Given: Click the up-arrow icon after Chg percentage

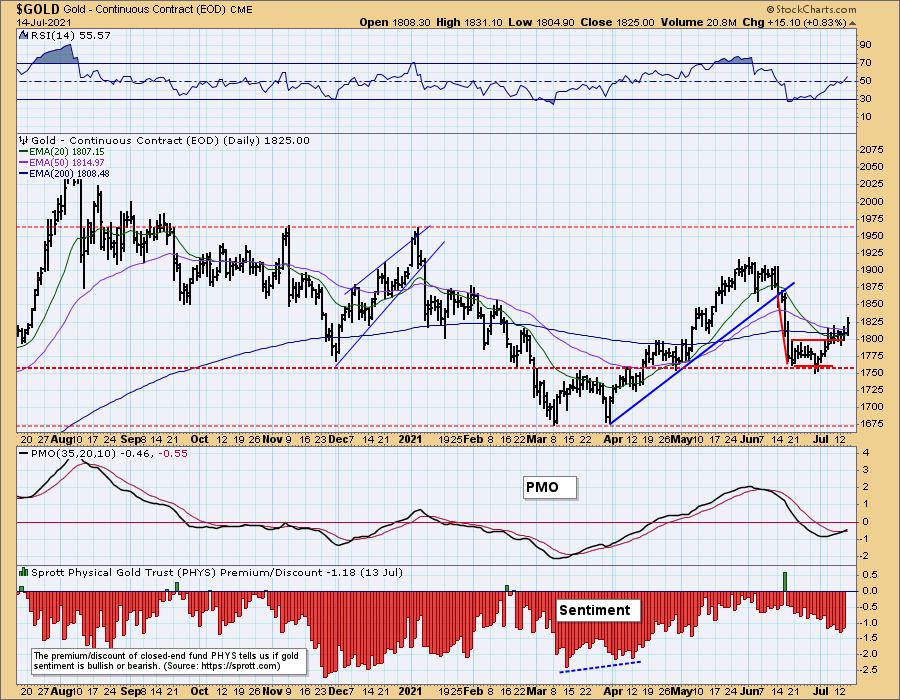Looking at the screenshot, I should 852,23.
